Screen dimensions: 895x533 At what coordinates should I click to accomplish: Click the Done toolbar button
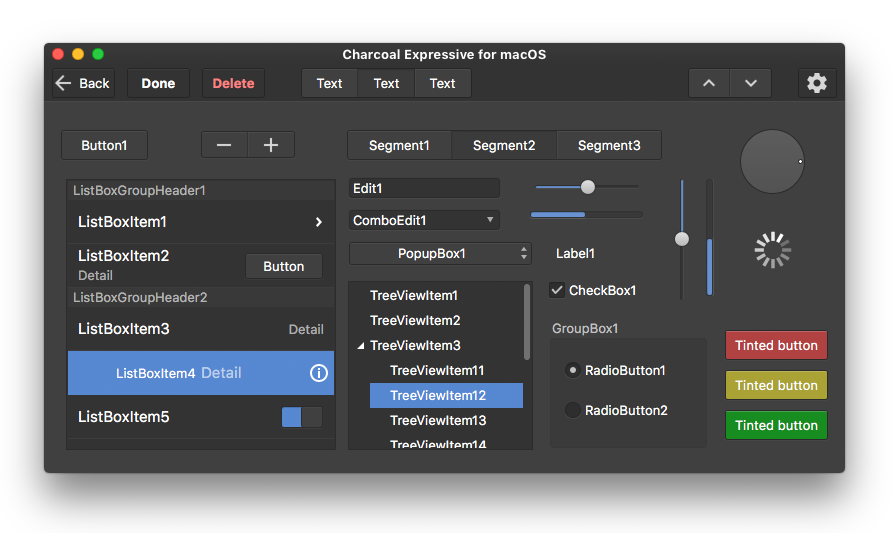[x=158, y=83]
